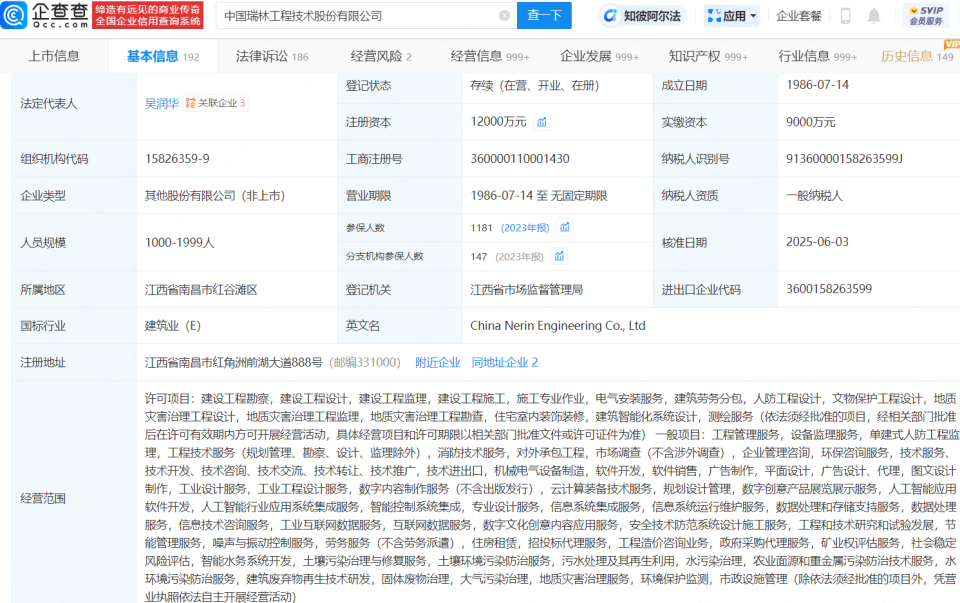The height and width of the screenshot is (603, 960).
Task: Select import-export code 3600158263599
Action: click(x=828, y=289)
